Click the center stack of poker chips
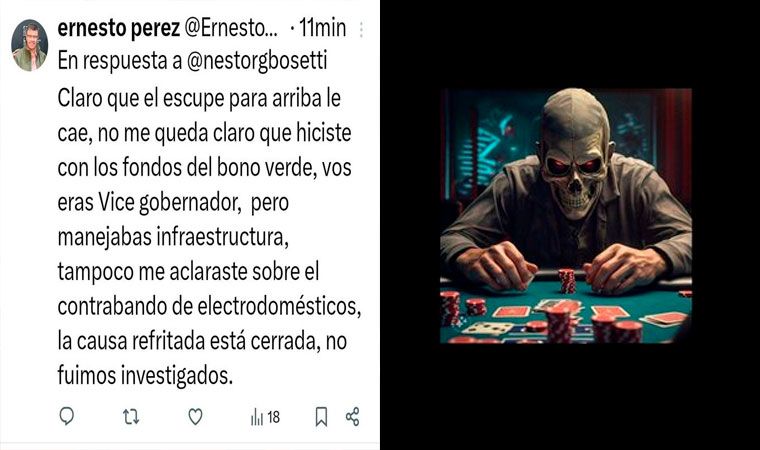The image size is (760, 450). [567, 281]
